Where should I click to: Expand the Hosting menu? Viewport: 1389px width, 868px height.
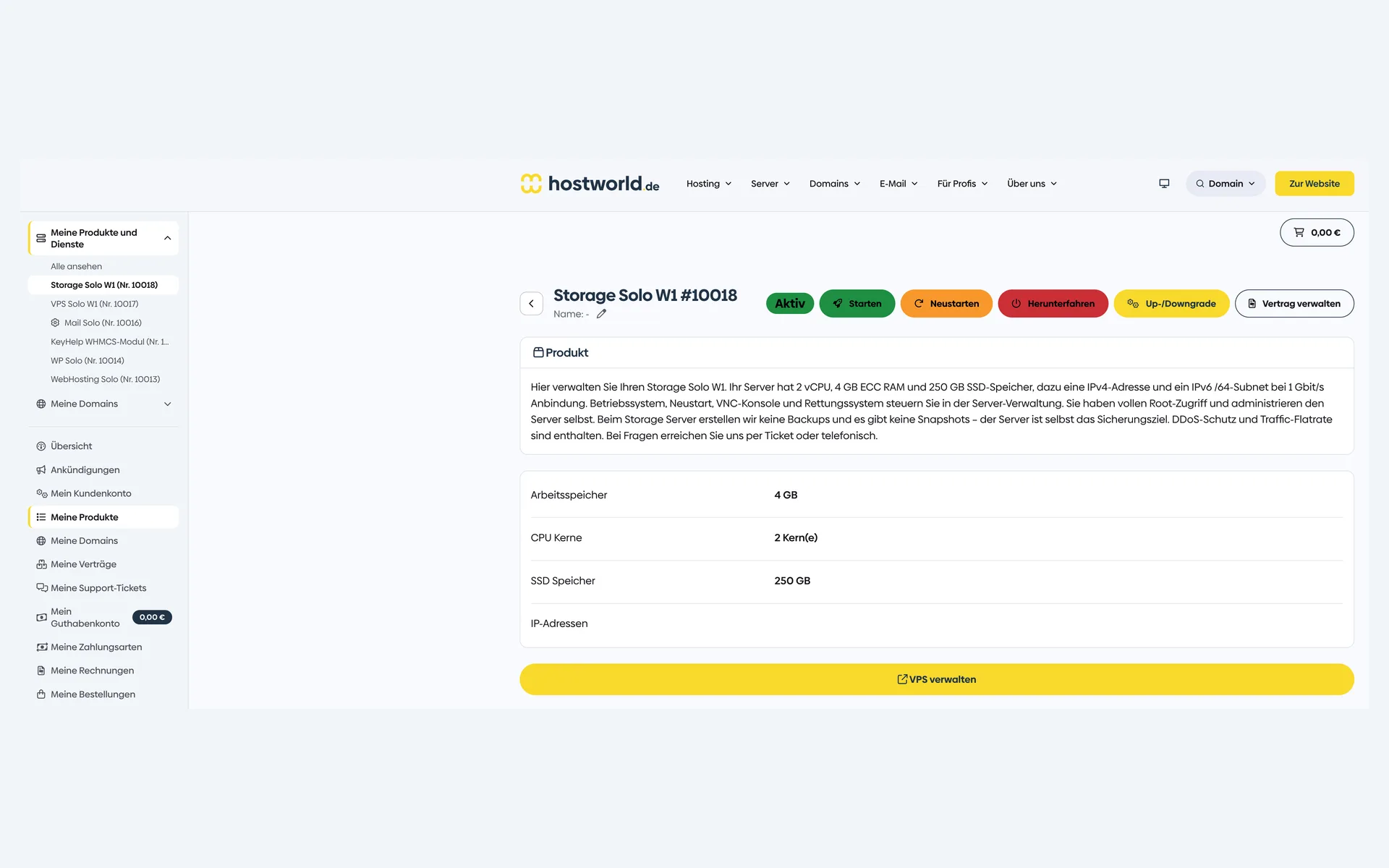click(709, 184)
